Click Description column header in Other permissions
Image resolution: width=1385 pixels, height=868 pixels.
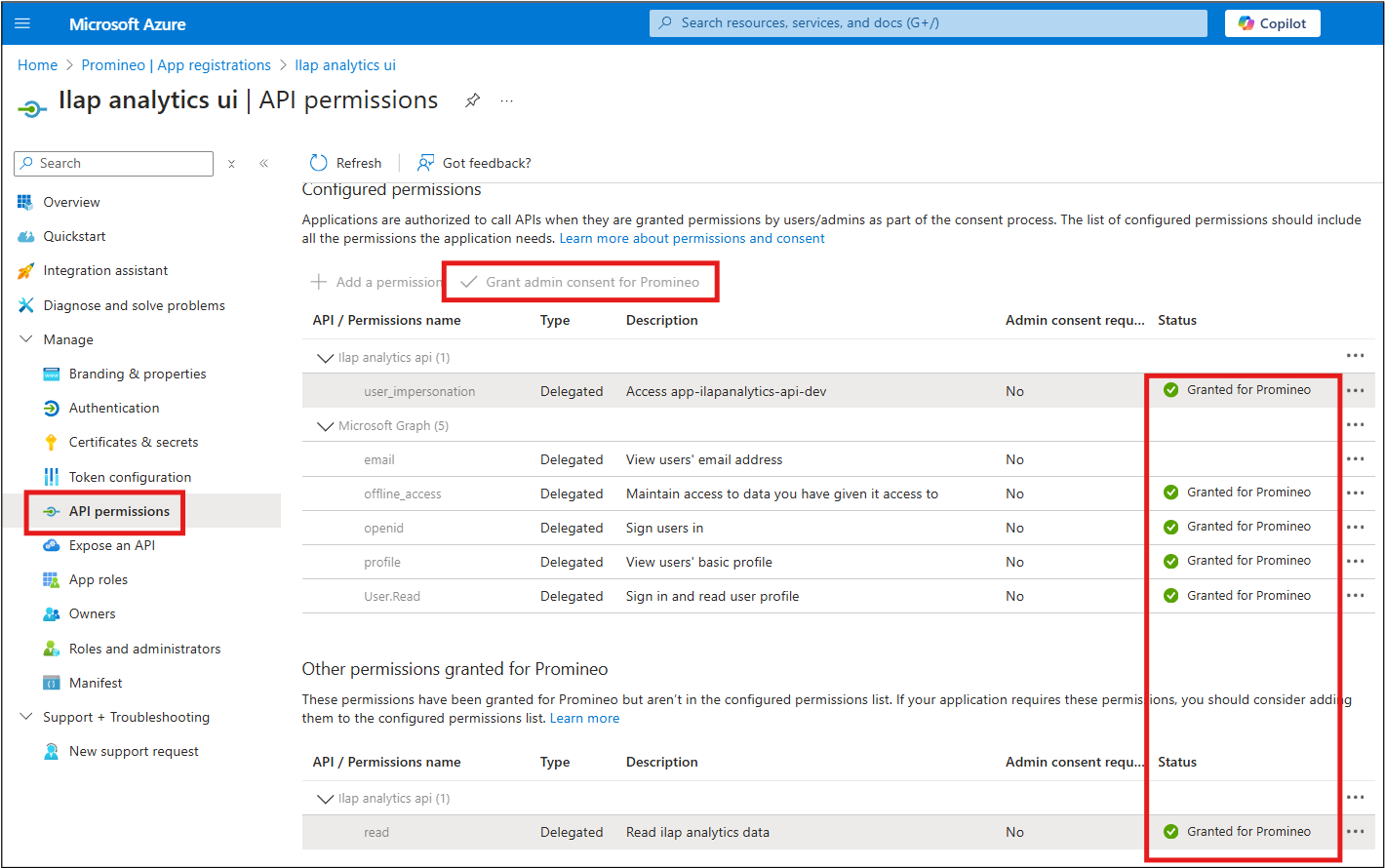point(662,762)
